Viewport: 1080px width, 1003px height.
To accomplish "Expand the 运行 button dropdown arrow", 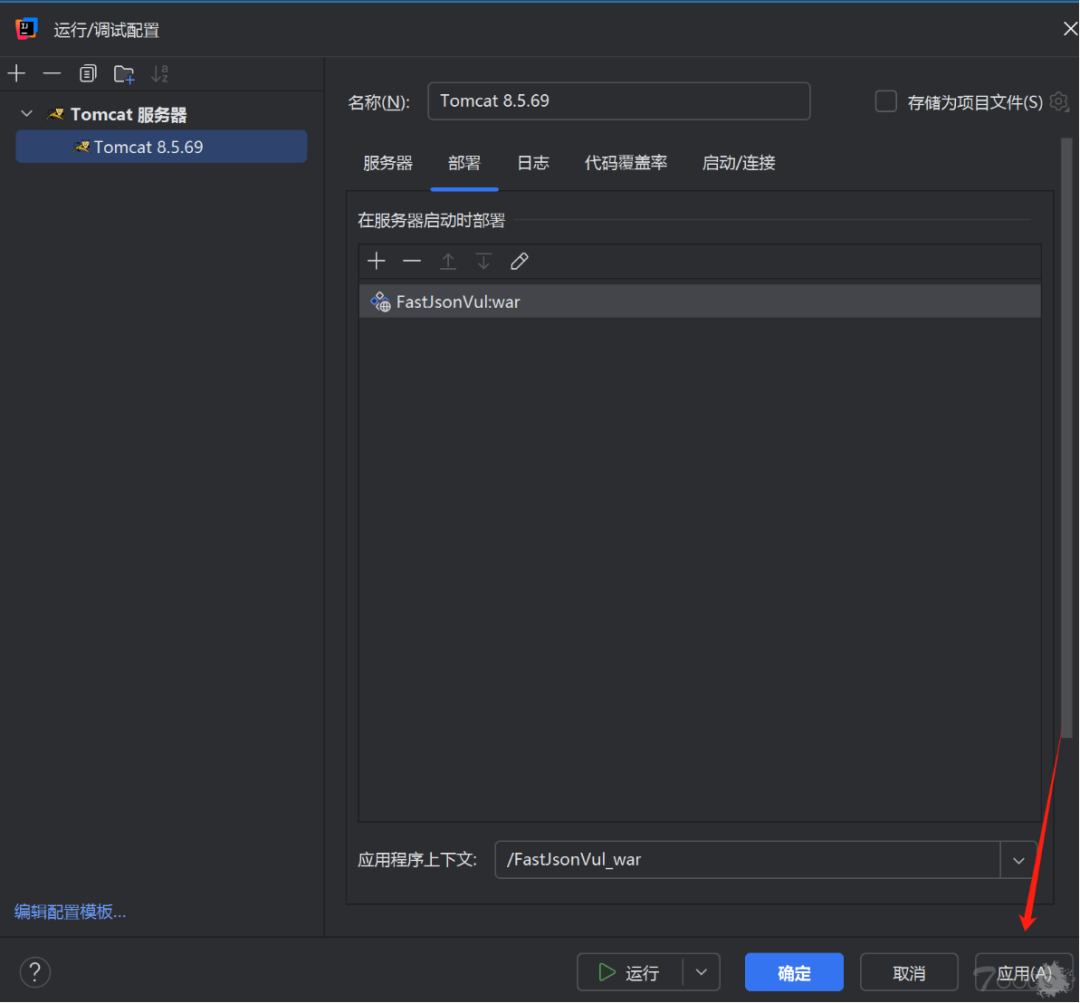I will click(701, 973).
